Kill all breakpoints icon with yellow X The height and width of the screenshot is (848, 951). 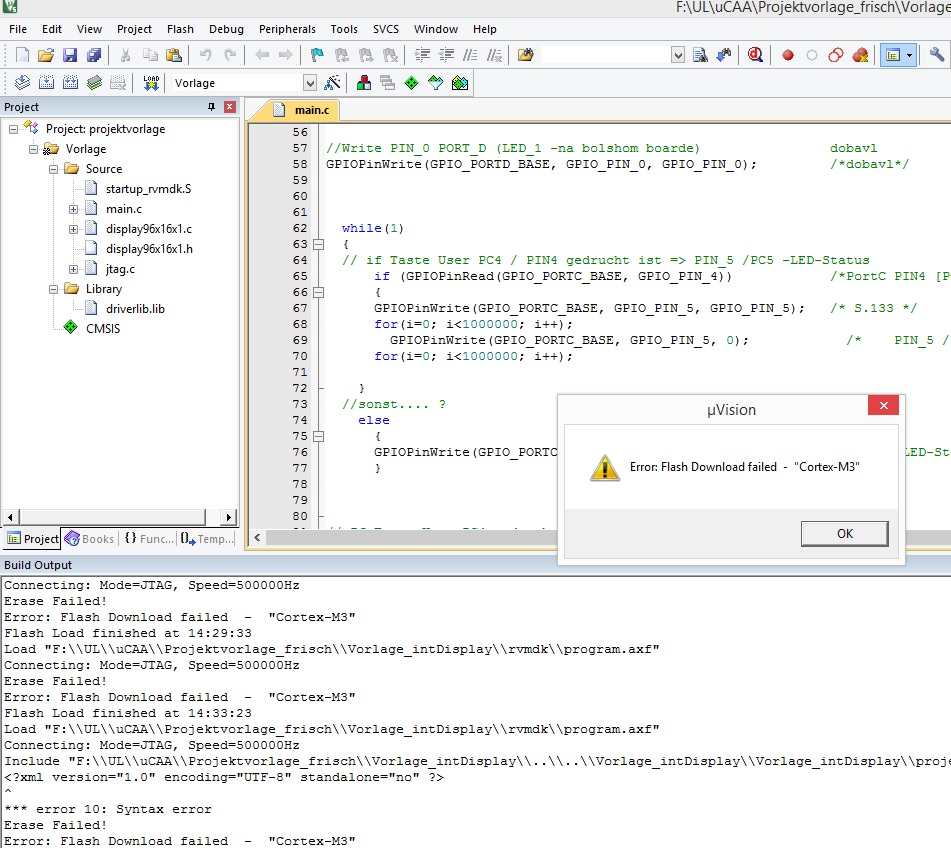(x=858, y=55)
